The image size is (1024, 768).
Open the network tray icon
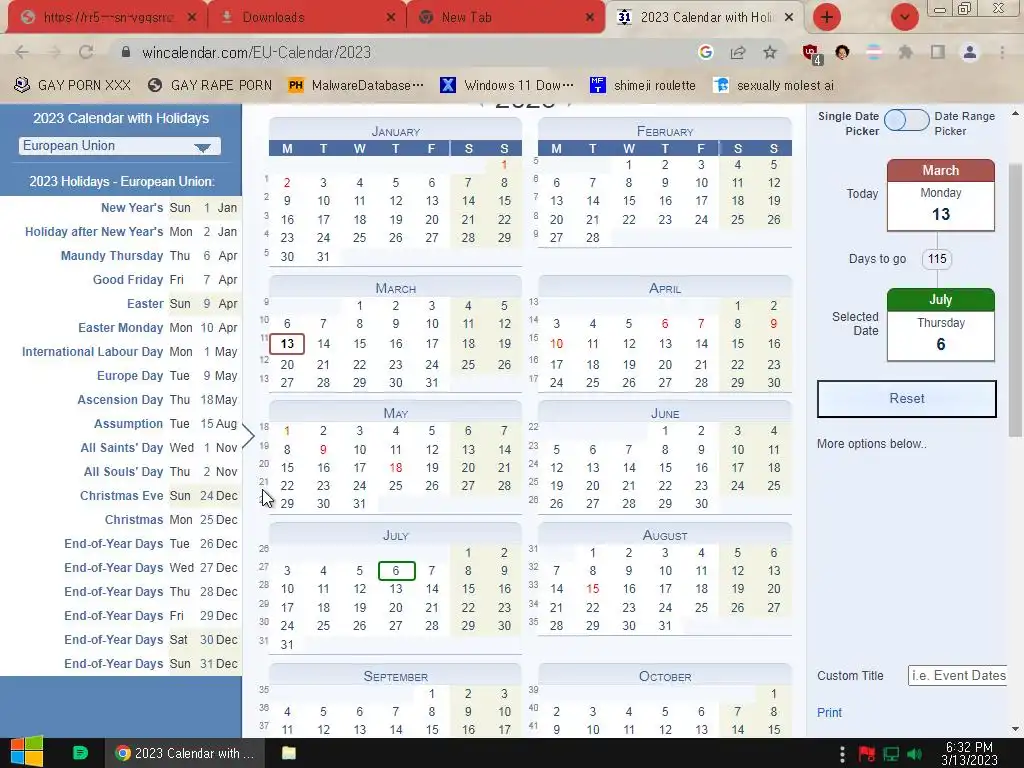(891, 754)
